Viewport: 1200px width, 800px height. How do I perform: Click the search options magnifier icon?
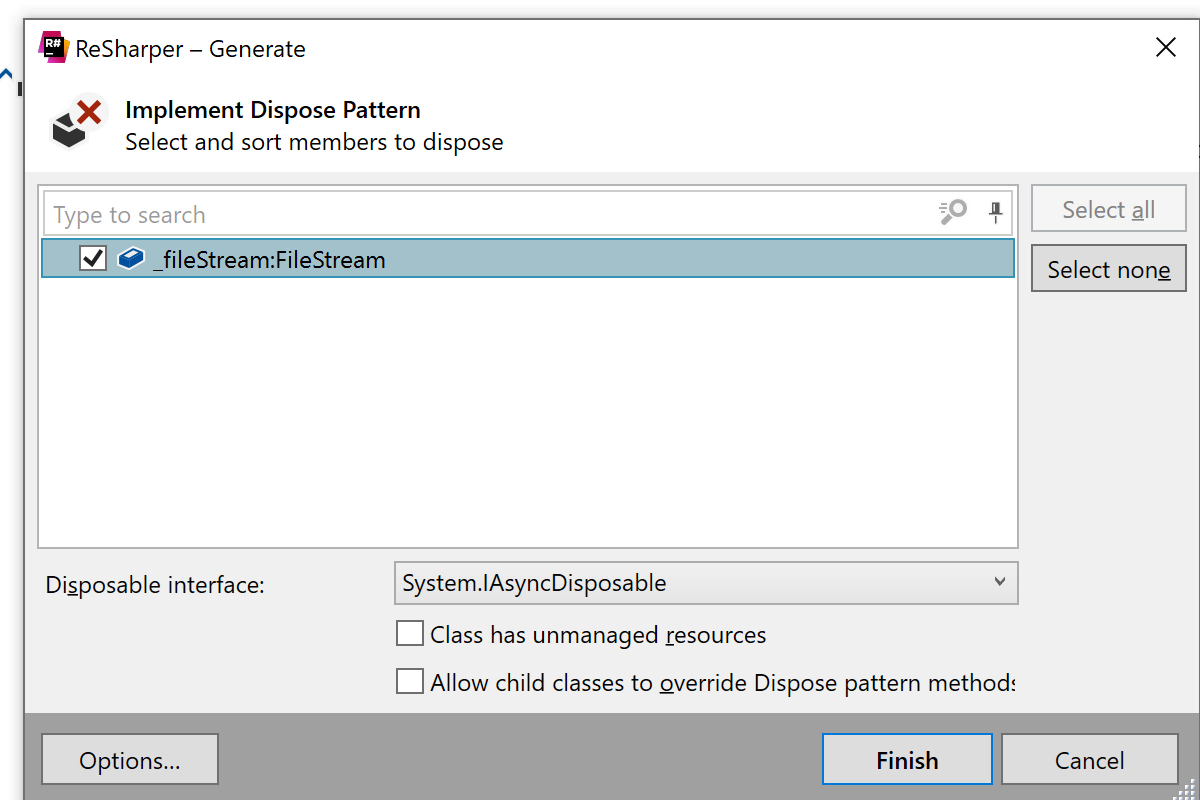coord(953,212)
